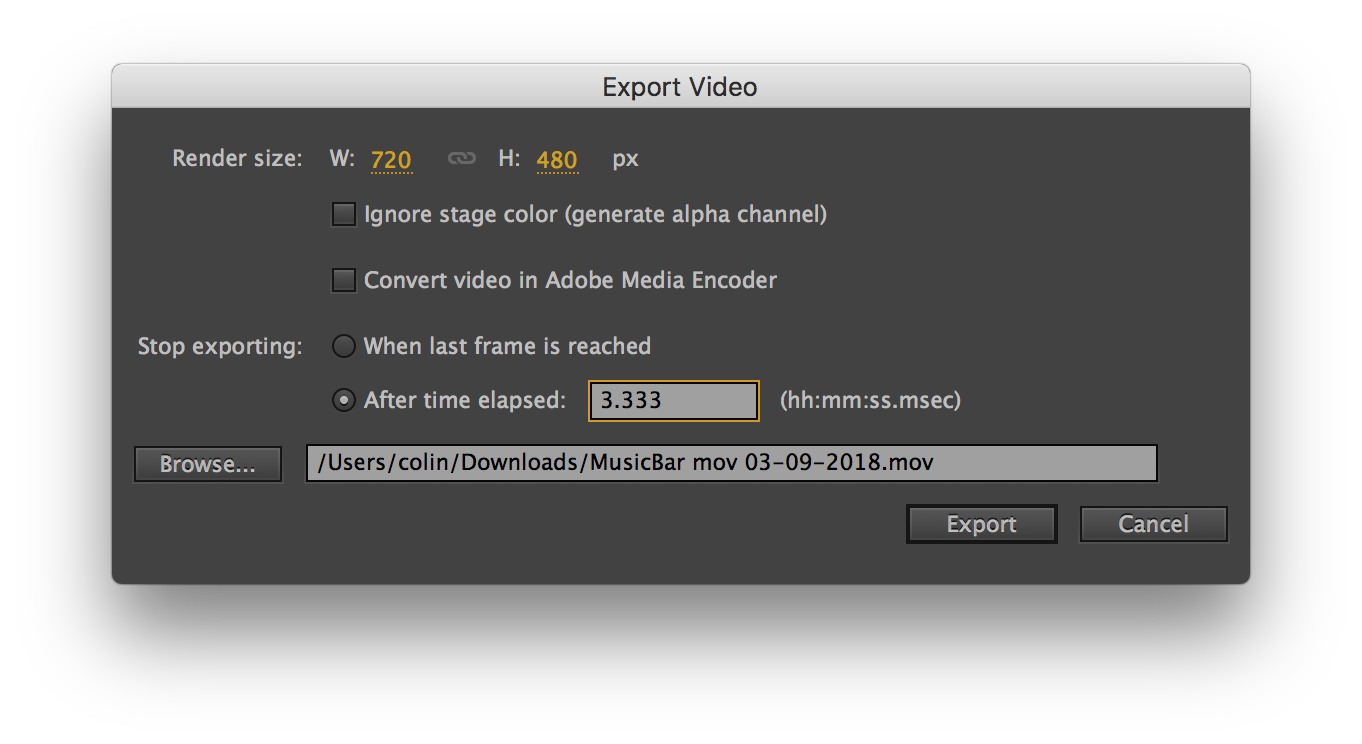
Task: Toggle the chain link constrain proportions icon
Action: (x=461, y=159)
